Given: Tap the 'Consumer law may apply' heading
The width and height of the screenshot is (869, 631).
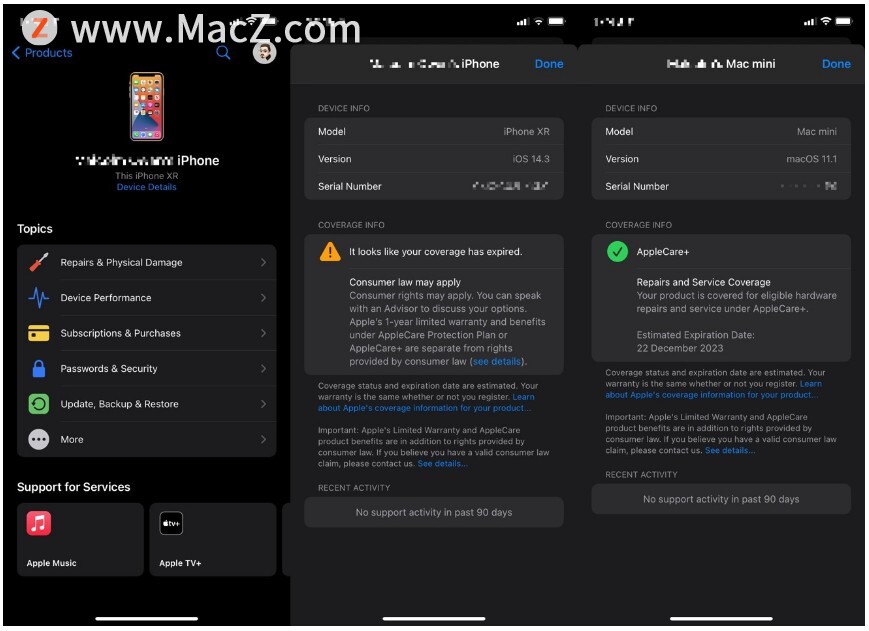Looking at the screenshot, I should 405,282.
